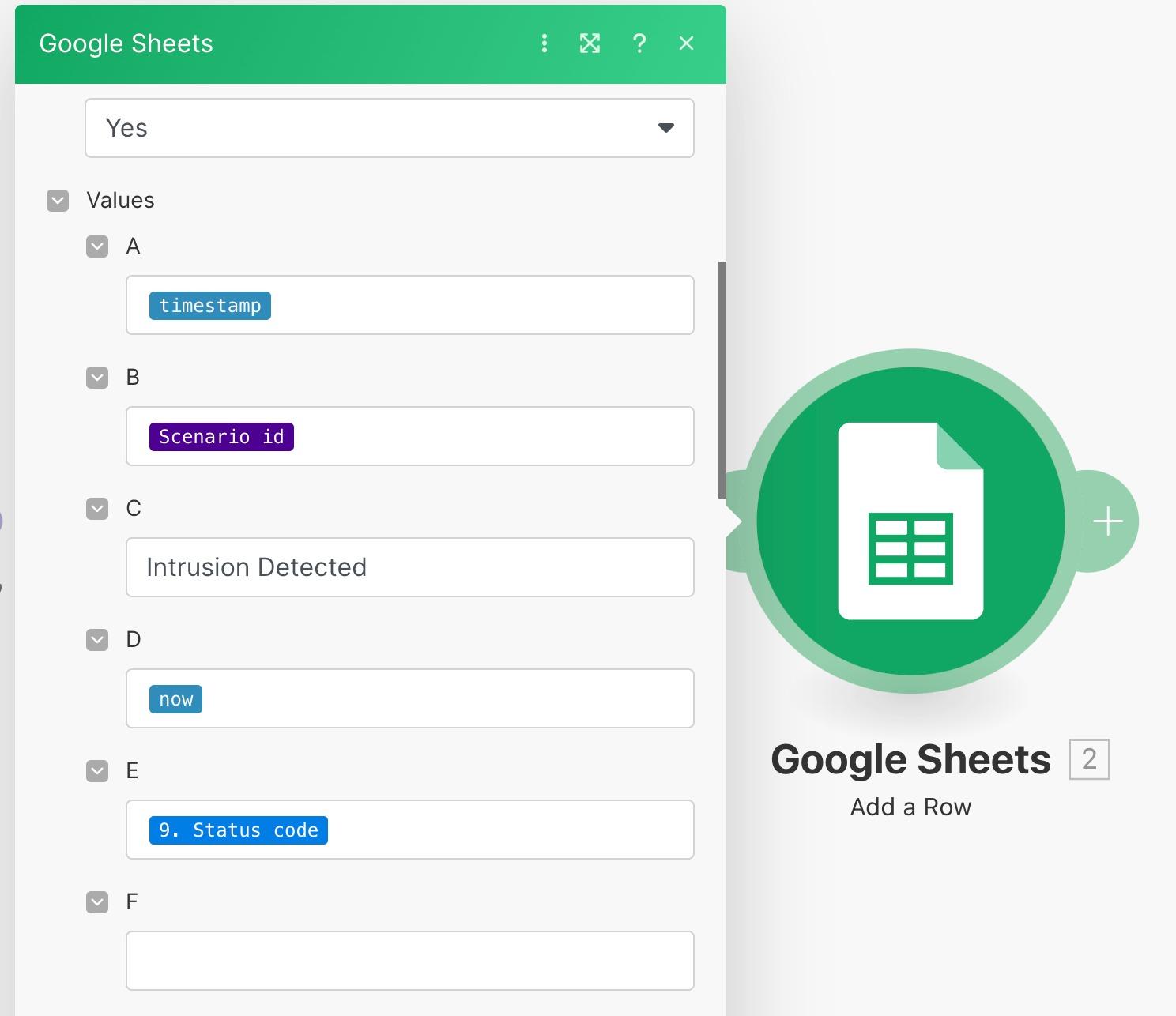Select the Scenario id variable pill
1176x1016 pixels.
221,437
